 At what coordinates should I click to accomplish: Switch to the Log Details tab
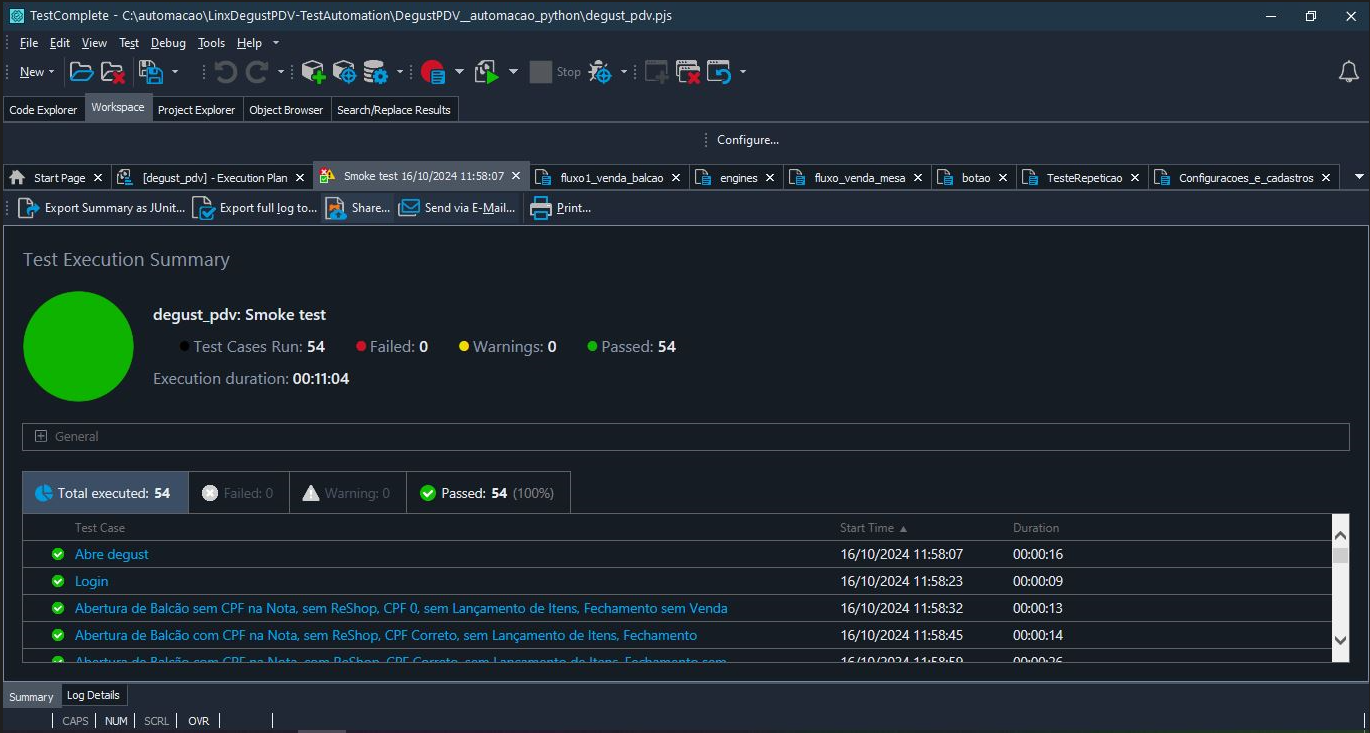click(93, 695)
